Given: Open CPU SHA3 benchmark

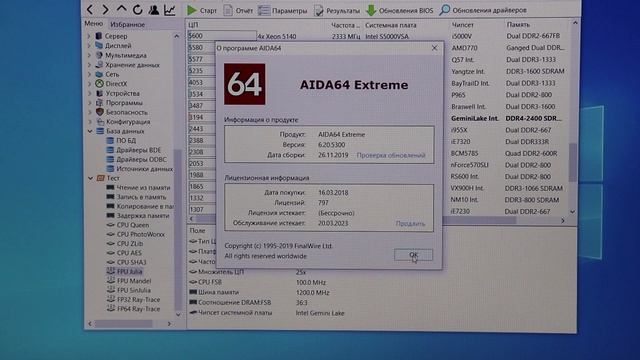Looking at the screenshot, I should (131, 262).
